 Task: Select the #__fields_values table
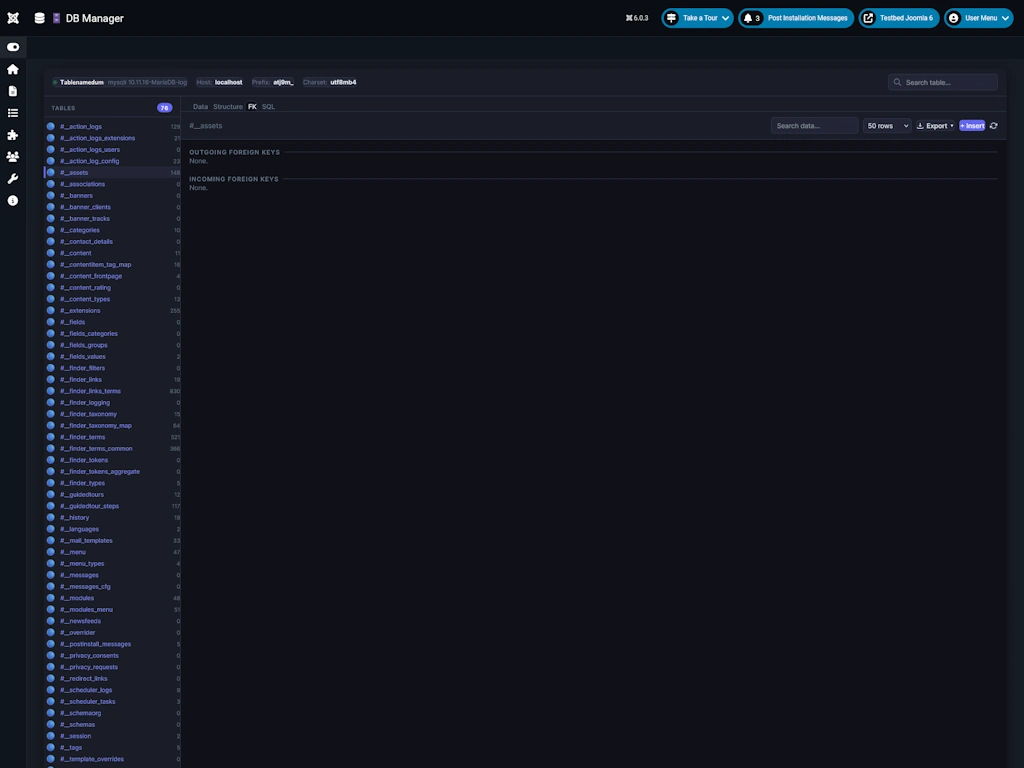[112, 357]
